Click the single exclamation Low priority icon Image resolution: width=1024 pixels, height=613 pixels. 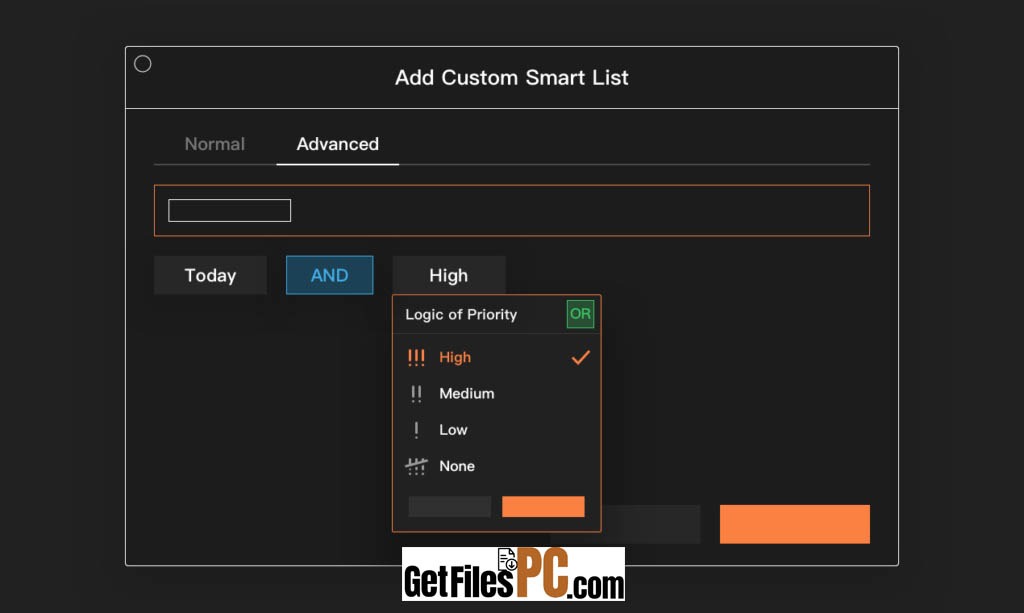click(x=416, y=430)
